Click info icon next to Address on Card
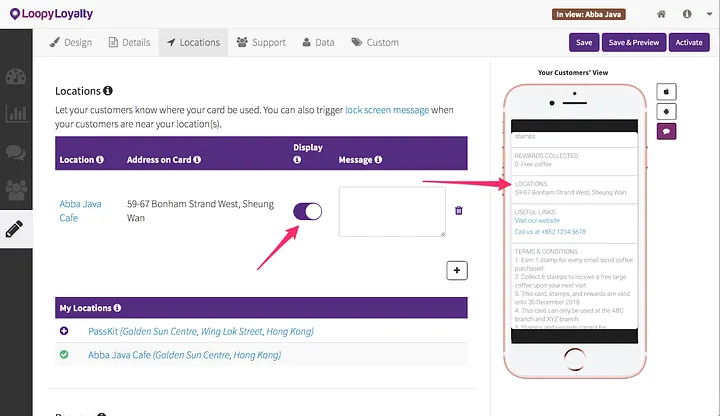 point(197,159)
